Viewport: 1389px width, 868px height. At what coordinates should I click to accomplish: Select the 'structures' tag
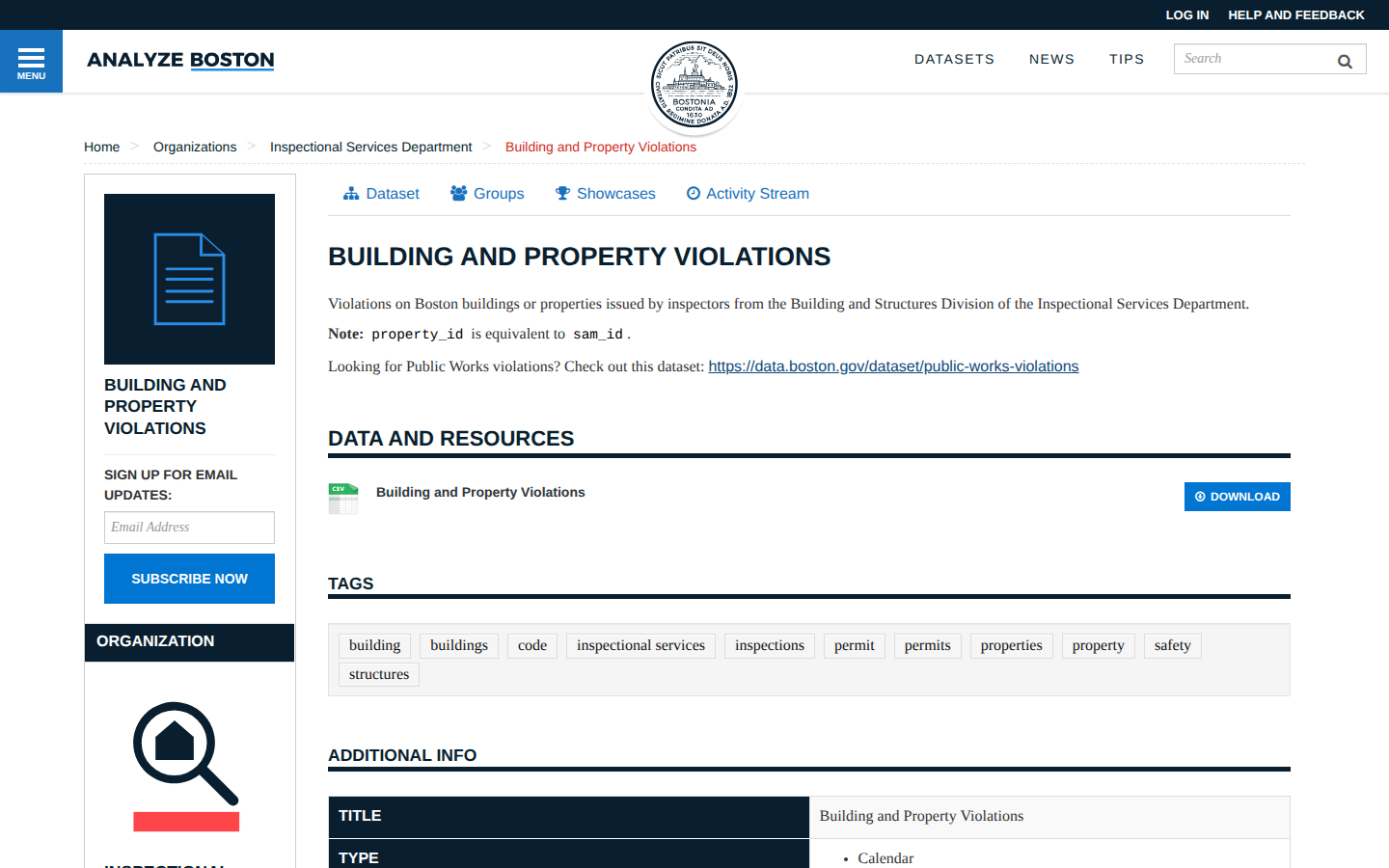(379, 675)
